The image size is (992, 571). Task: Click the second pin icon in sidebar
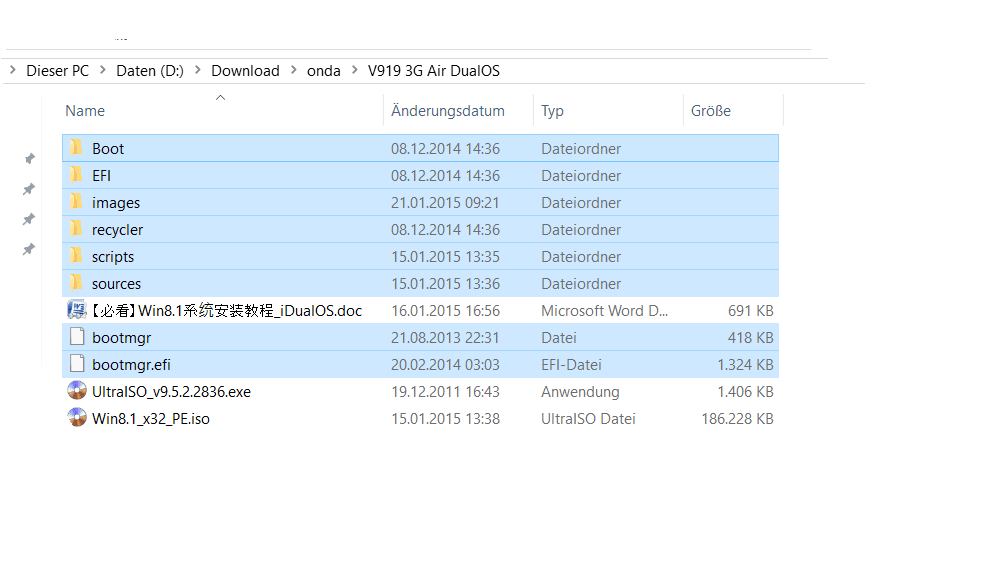pyautogui.click(x=29, y=189)
